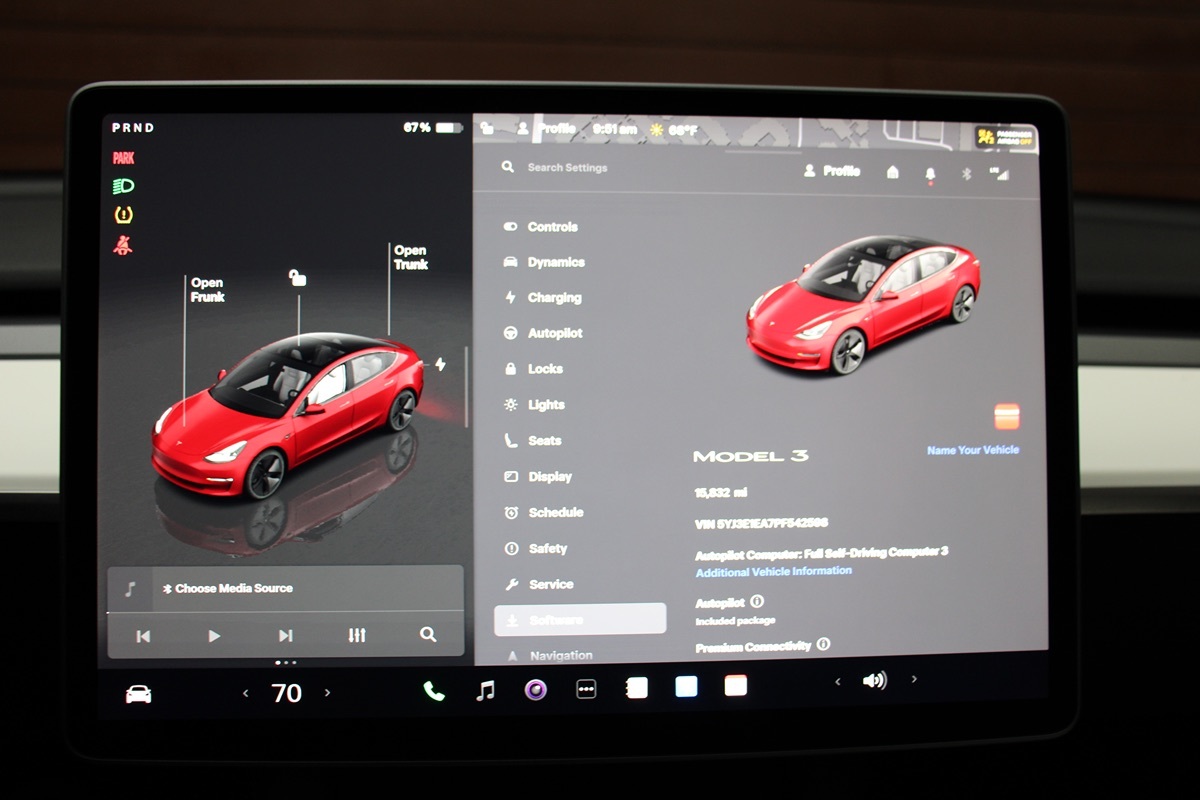Open the Autopilot settings menu
The image size is (1200, 800).
(x=554, y=333)
